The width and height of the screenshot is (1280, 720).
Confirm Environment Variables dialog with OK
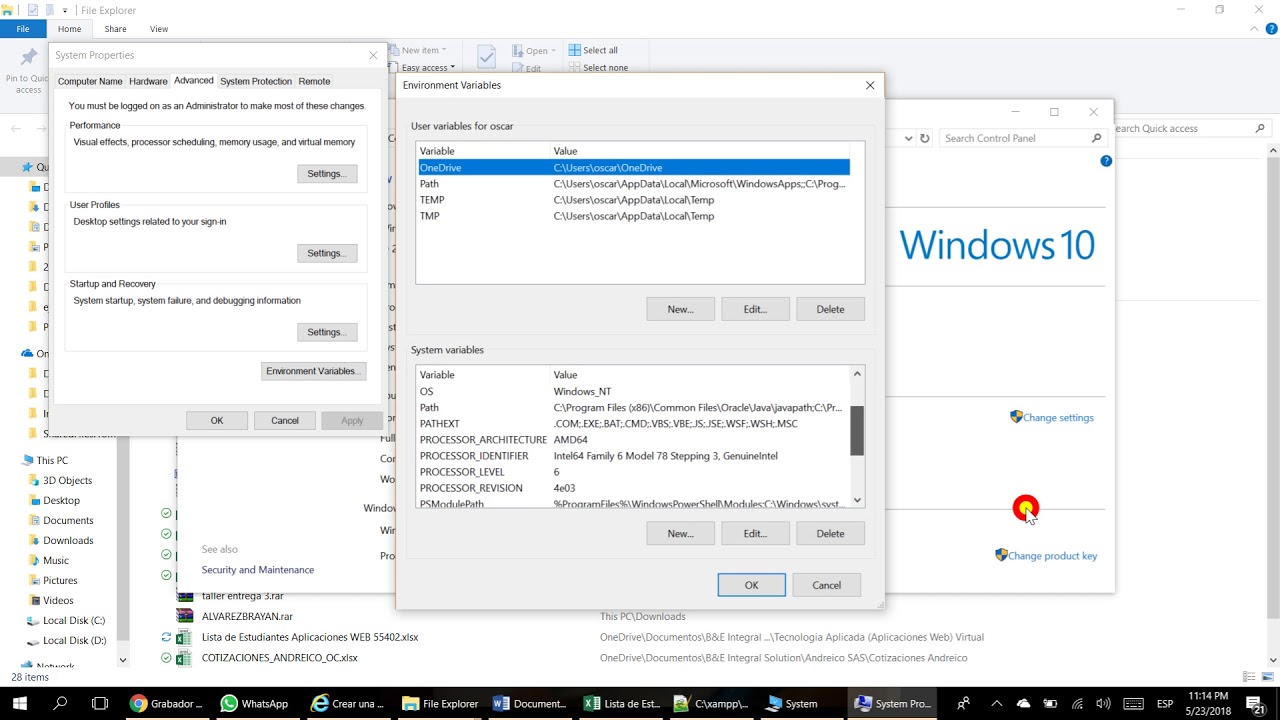pos(752,585)
